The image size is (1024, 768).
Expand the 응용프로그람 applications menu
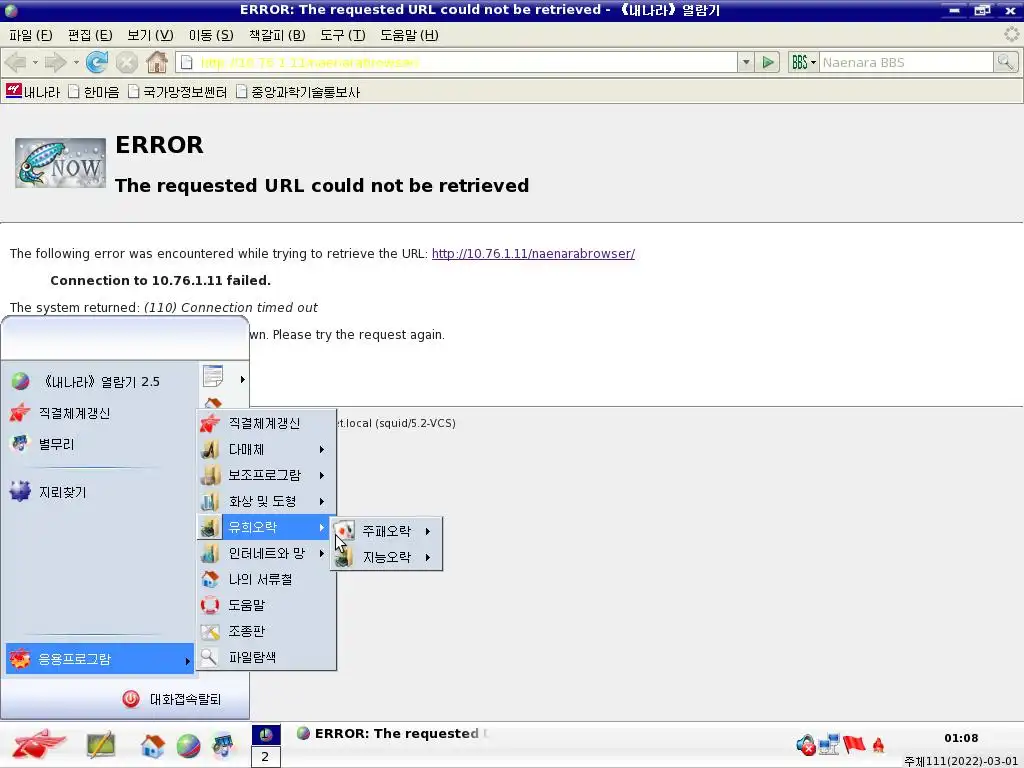[100, 659]
